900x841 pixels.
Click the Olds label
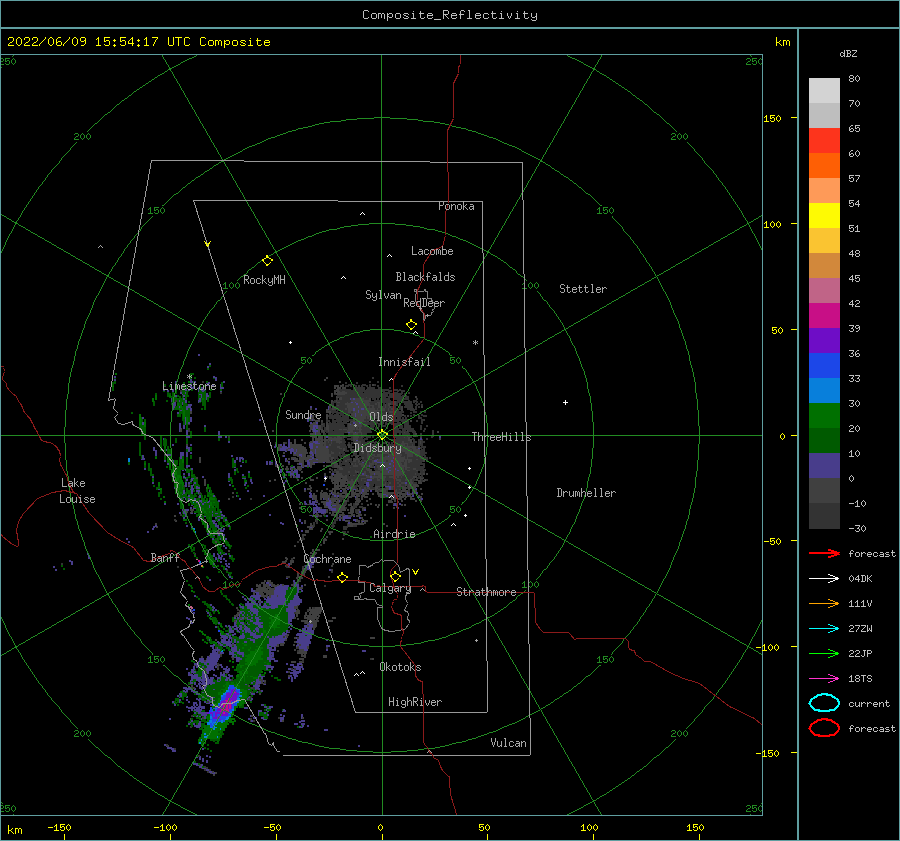pos(381,417)
